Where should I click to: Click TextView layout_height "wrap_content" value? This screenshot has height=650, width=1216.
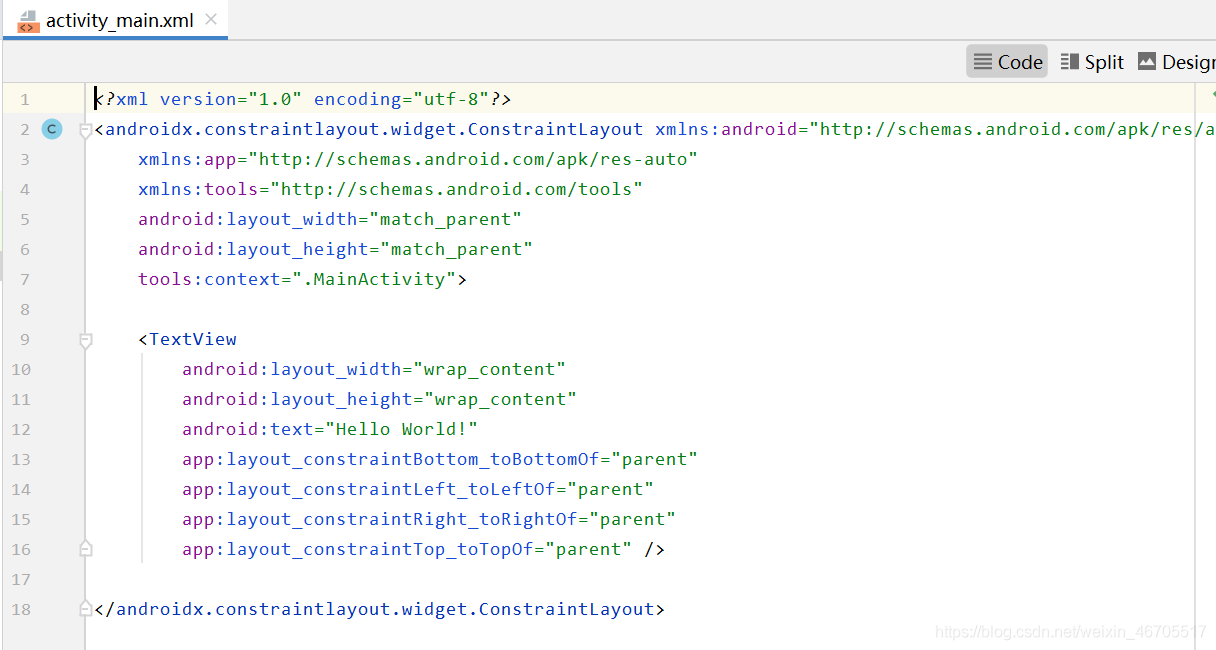click(x=501, y=399)
